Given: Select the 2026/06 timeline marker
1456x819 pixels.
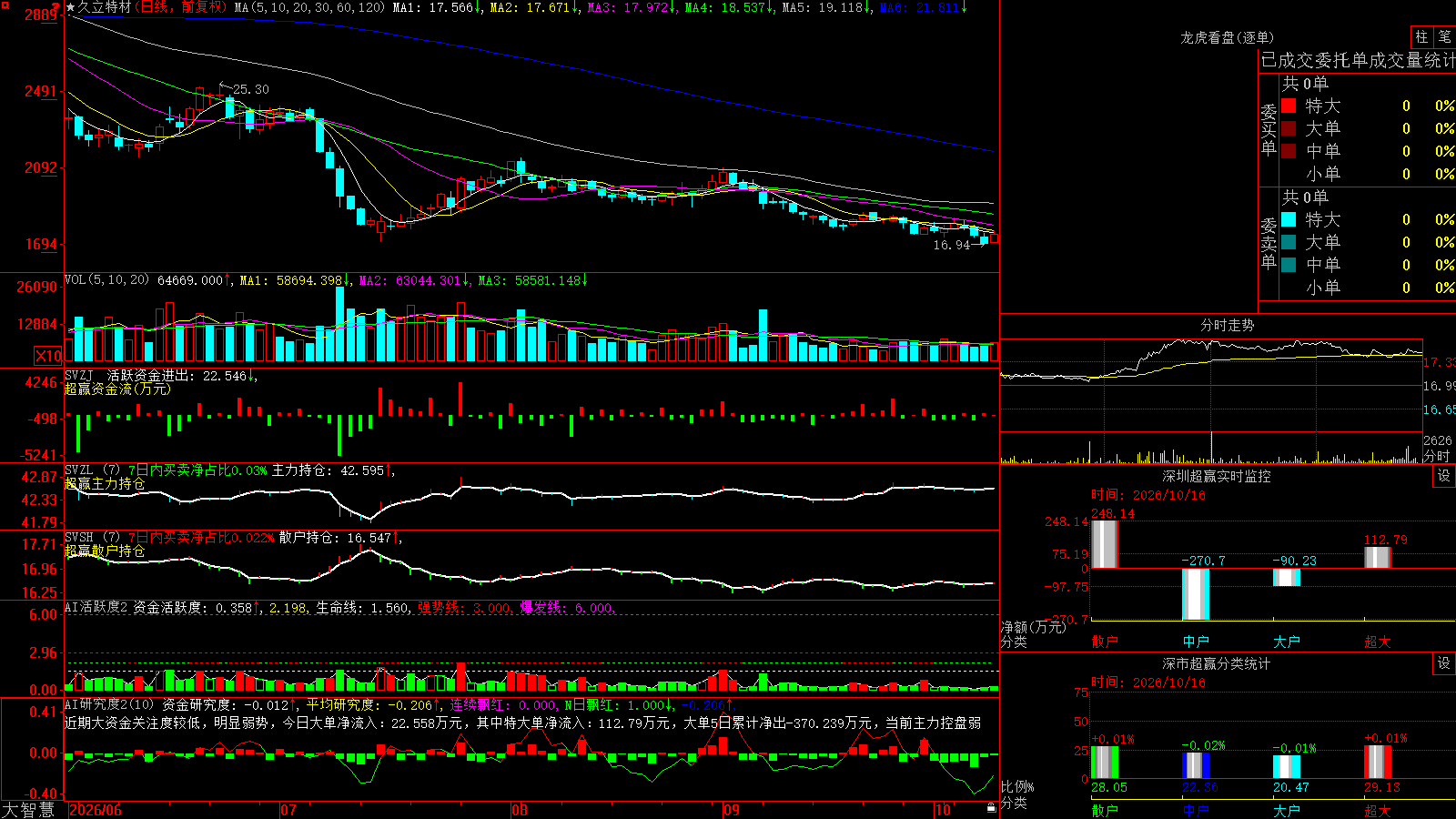Looking at the screenshot, I should 96,810.
